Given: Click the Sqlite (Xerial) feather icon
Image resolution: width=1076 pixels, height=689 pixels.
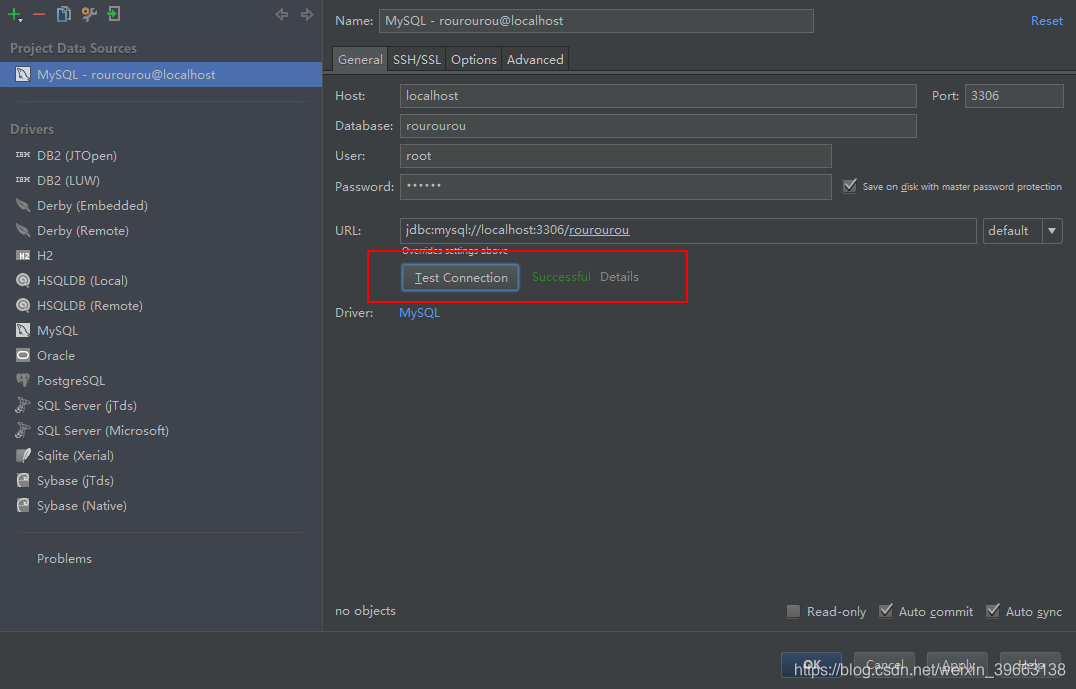Looking at the screenshot, I should coord(23,455).
